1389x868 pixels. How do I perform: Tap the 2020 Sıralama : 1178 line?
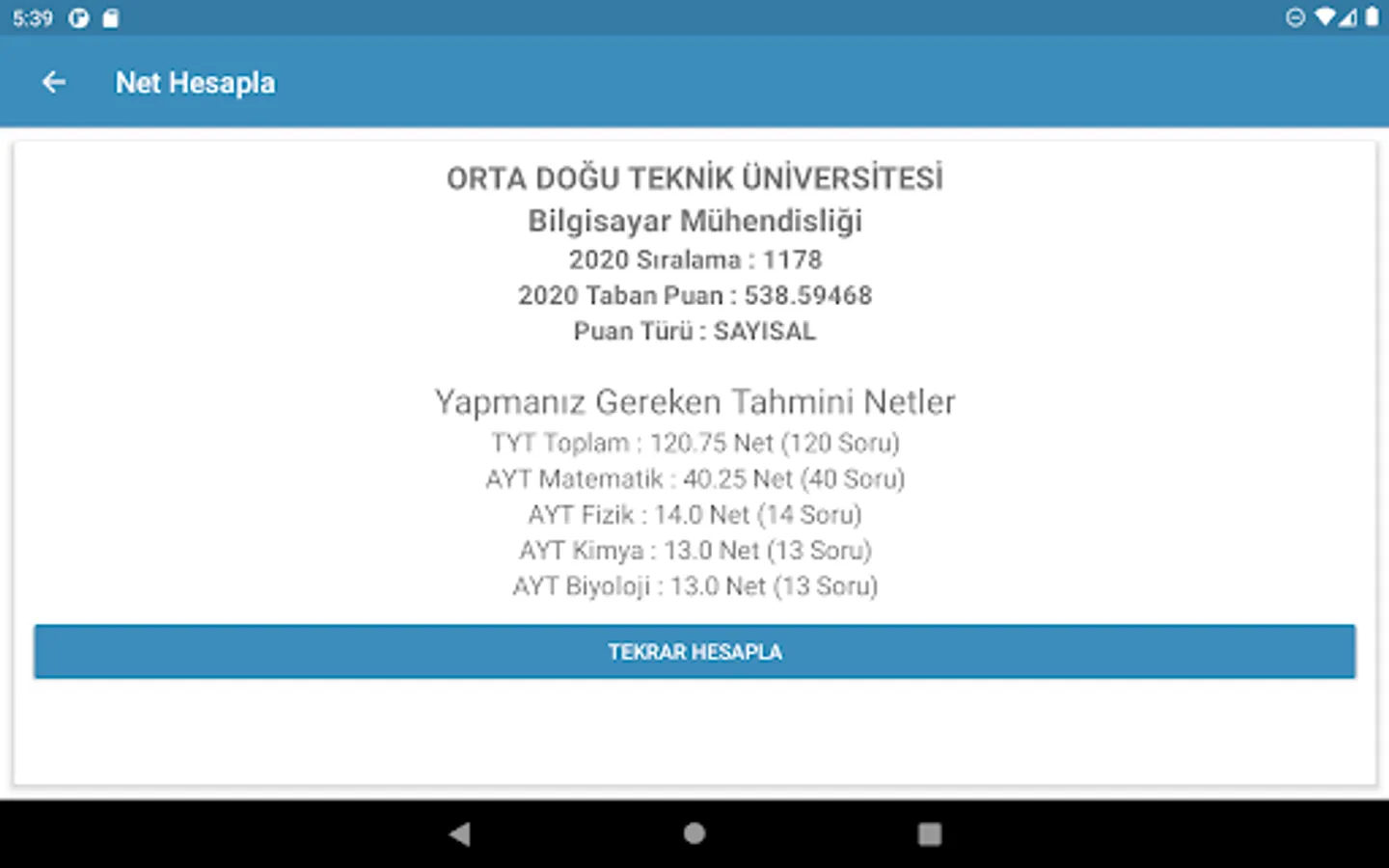[694, 259]
